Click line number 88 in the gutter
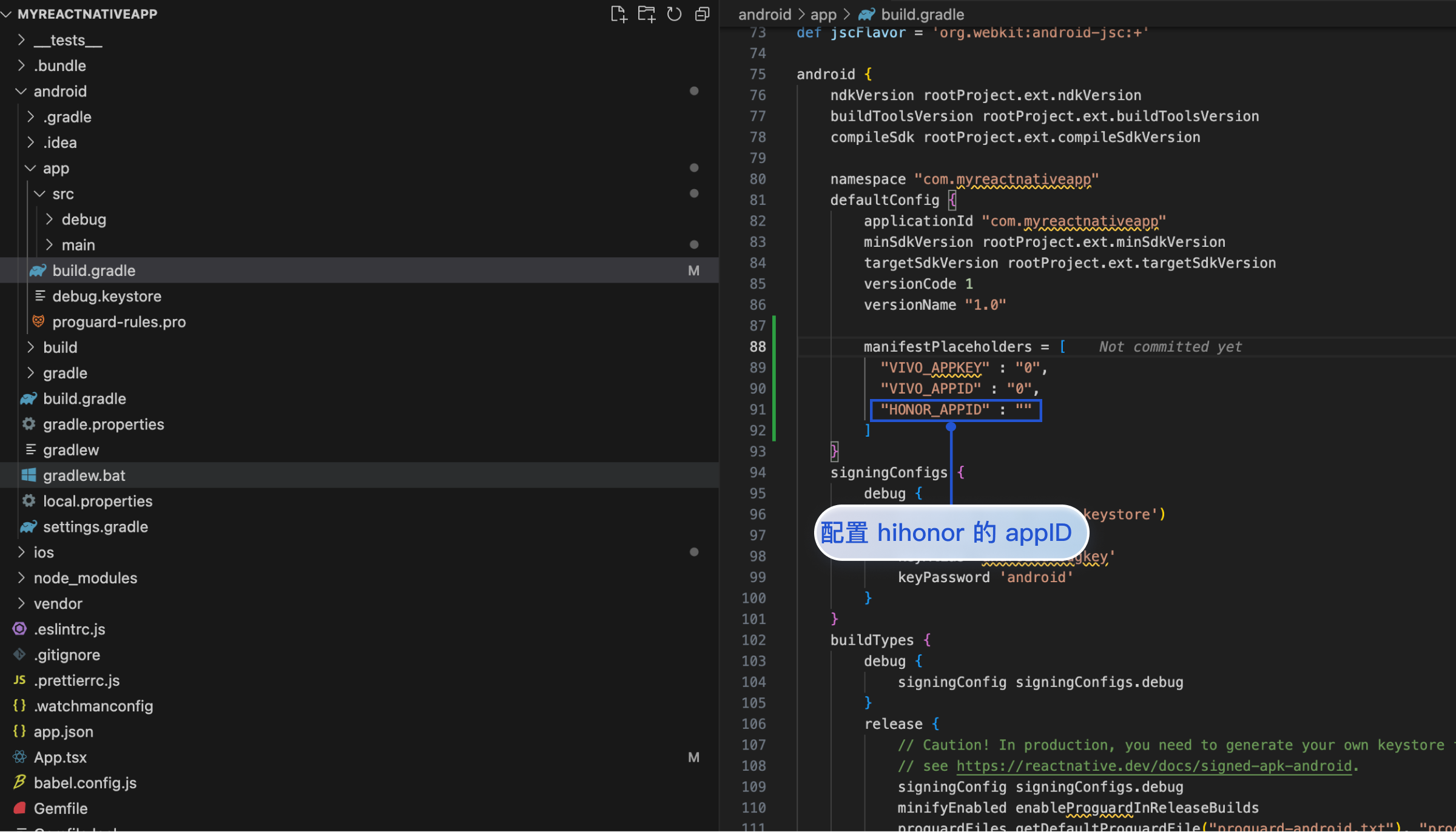The image size is (1456, 832). [757, 346]
